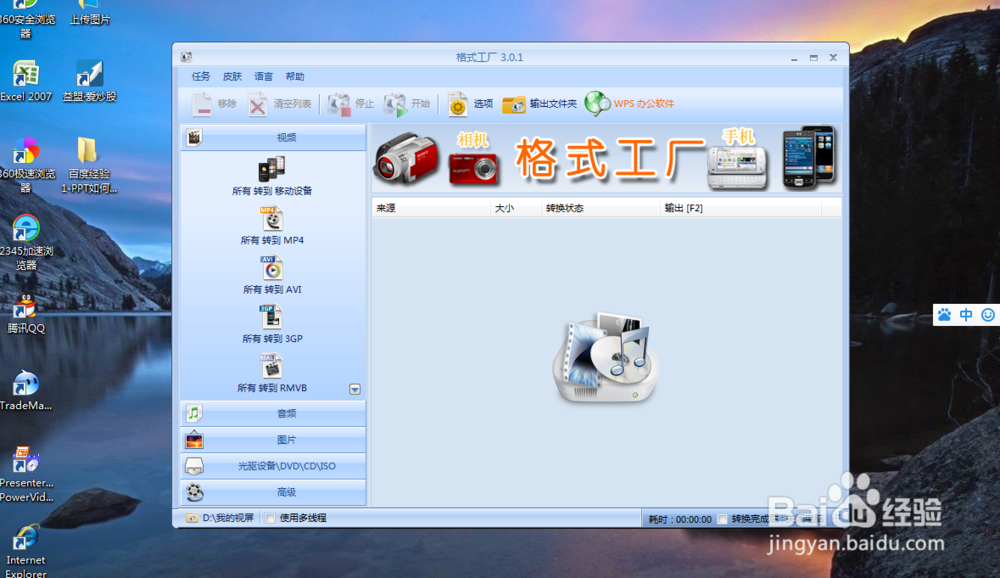Click the red 相机 camera icon
The width and height of the screenshot is (1000, 578).
[473, 167]
